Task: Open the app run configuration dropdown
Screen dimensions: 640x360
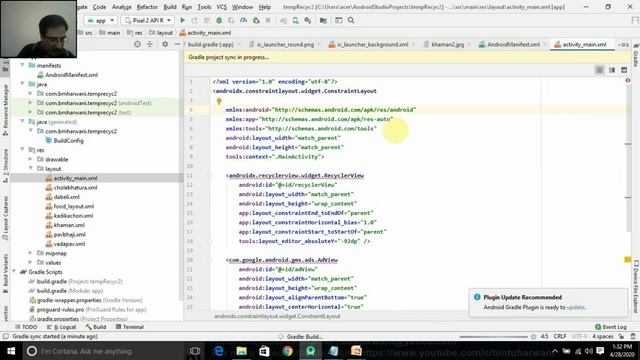Action: coord(100,20)
